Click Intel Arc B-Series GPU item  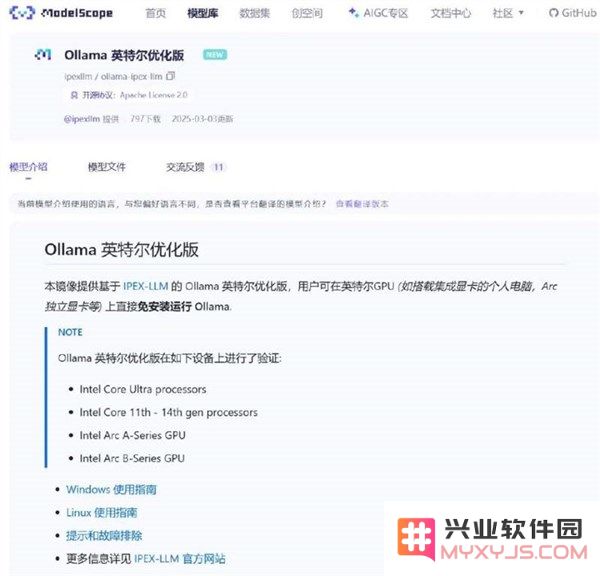[x=132, y=459]
